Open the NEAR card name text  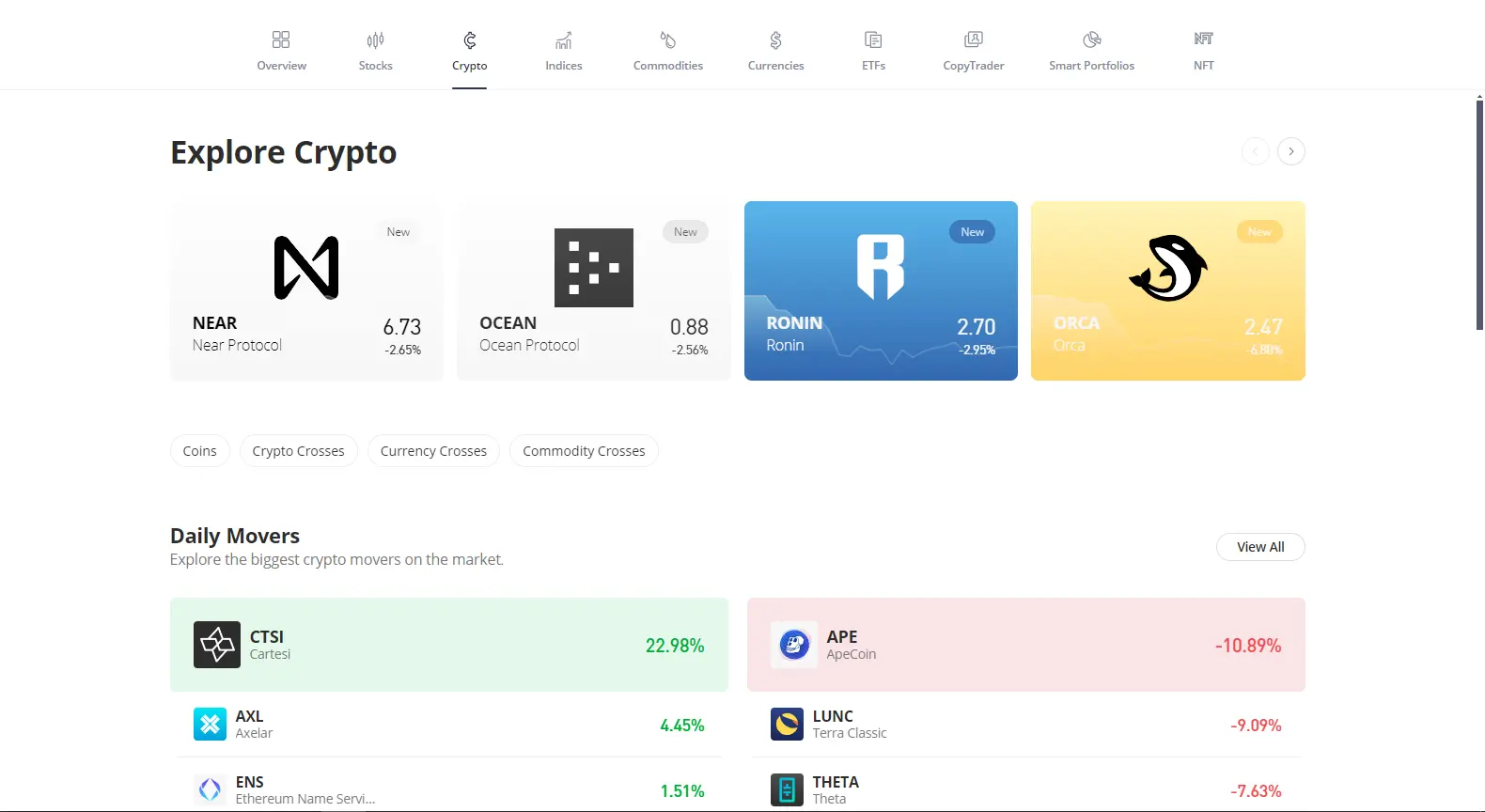214,323
